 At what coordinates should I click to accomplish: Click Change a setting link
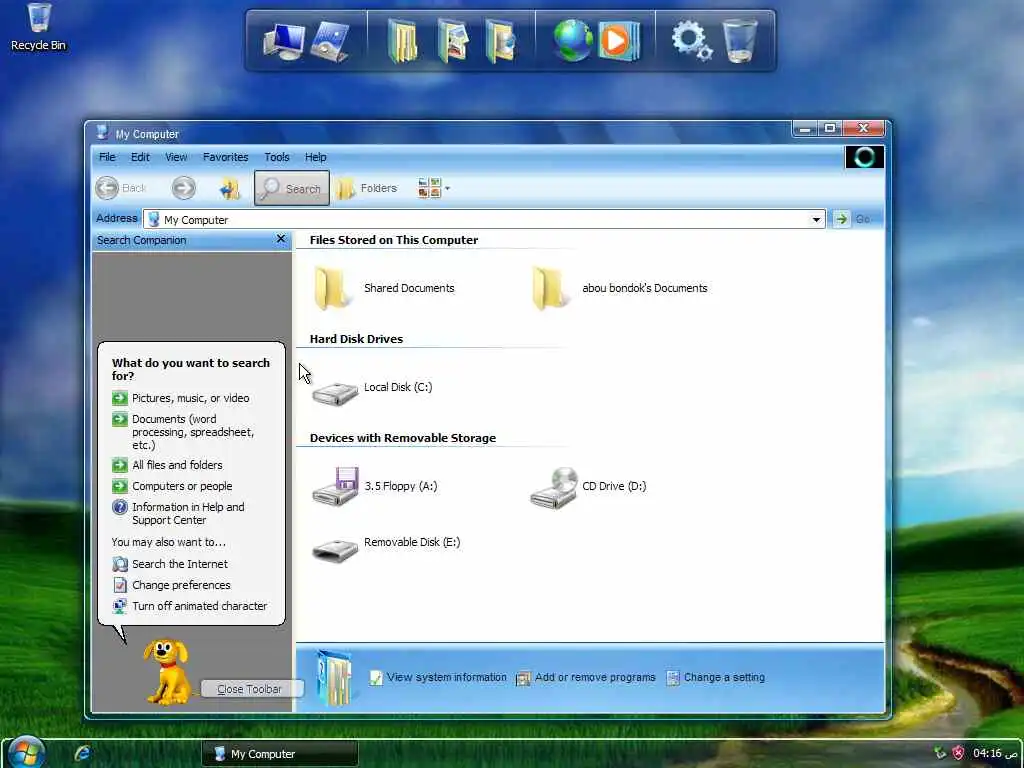click(x=715, y=677)
